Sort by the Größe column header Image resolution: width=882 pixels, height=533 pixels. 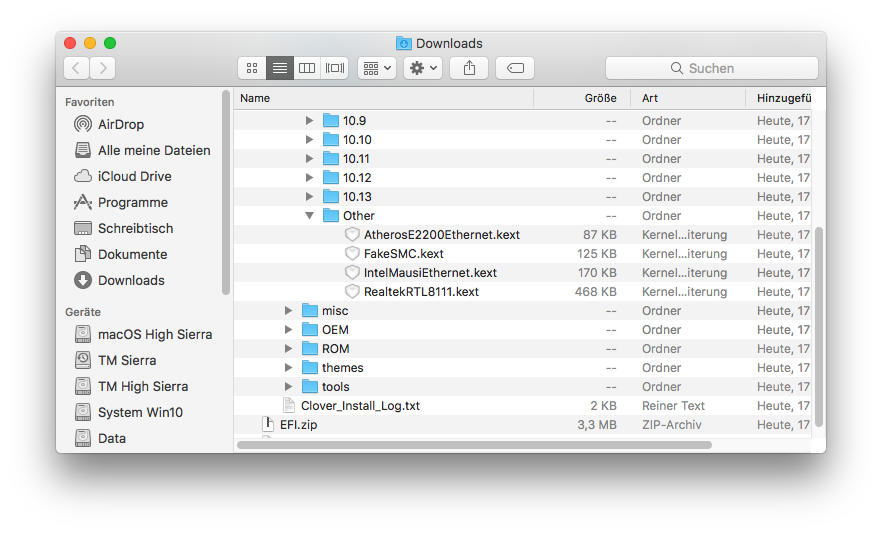click(600, 98)
